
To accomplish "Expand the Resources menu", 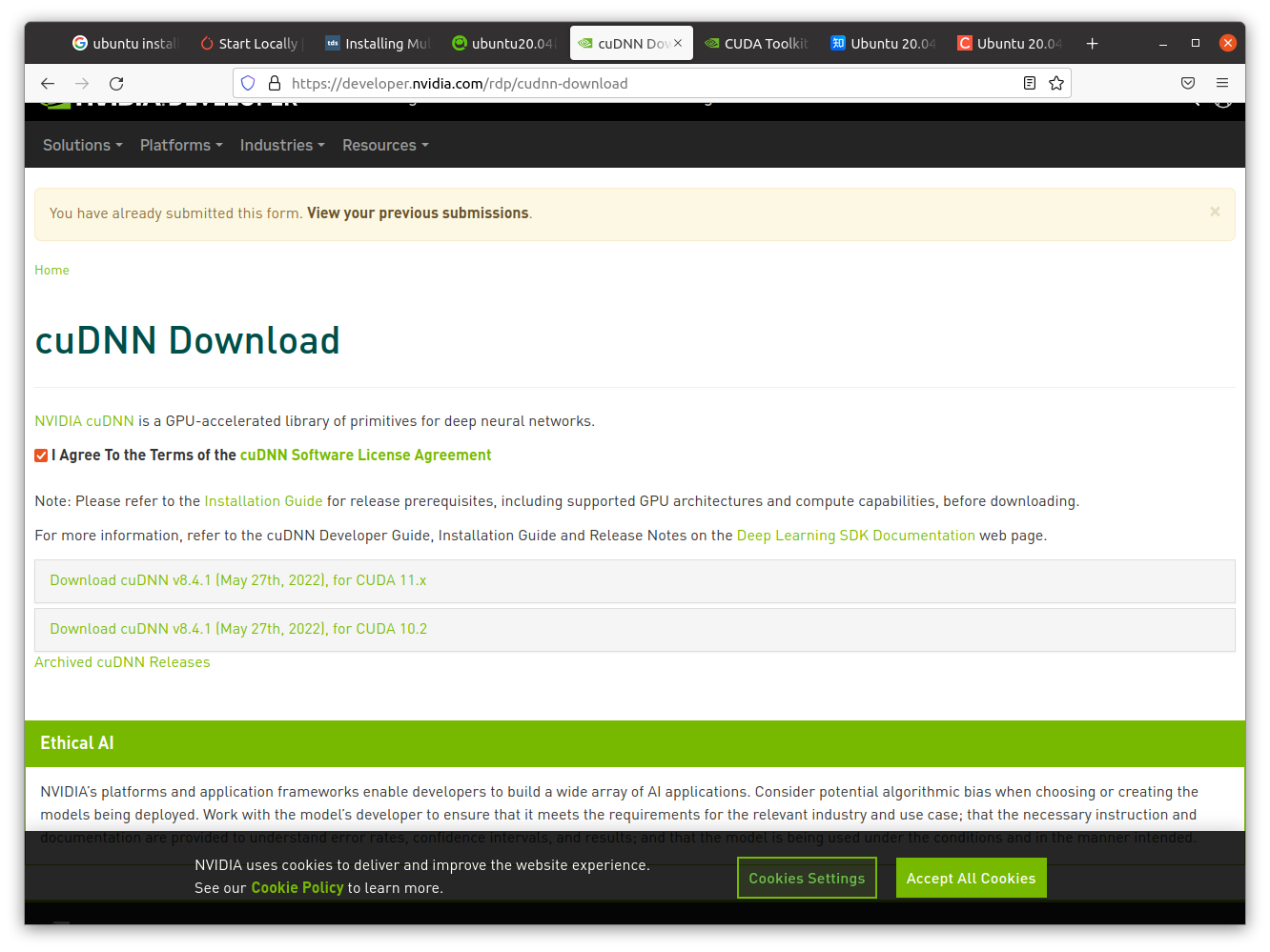I will [385, 145].
